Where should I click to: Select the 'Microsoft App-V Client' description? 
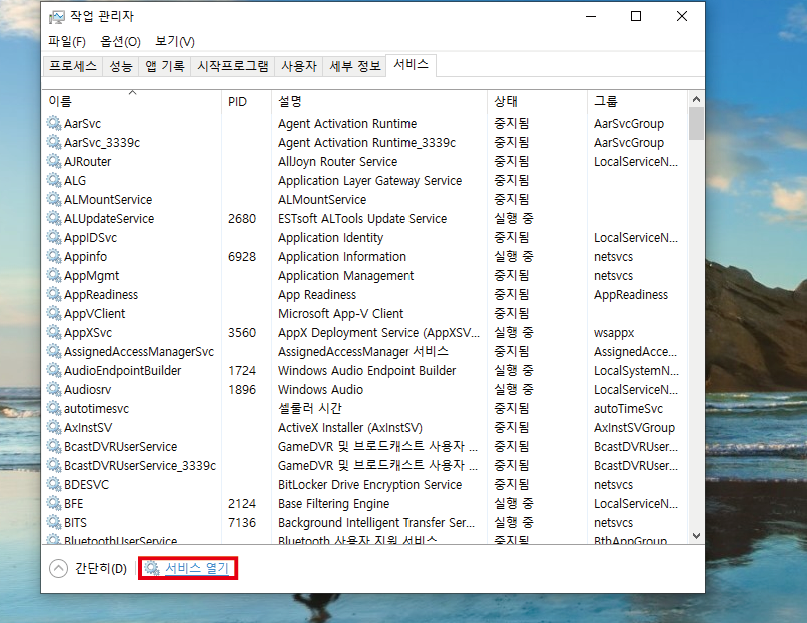tap(341, 314)
